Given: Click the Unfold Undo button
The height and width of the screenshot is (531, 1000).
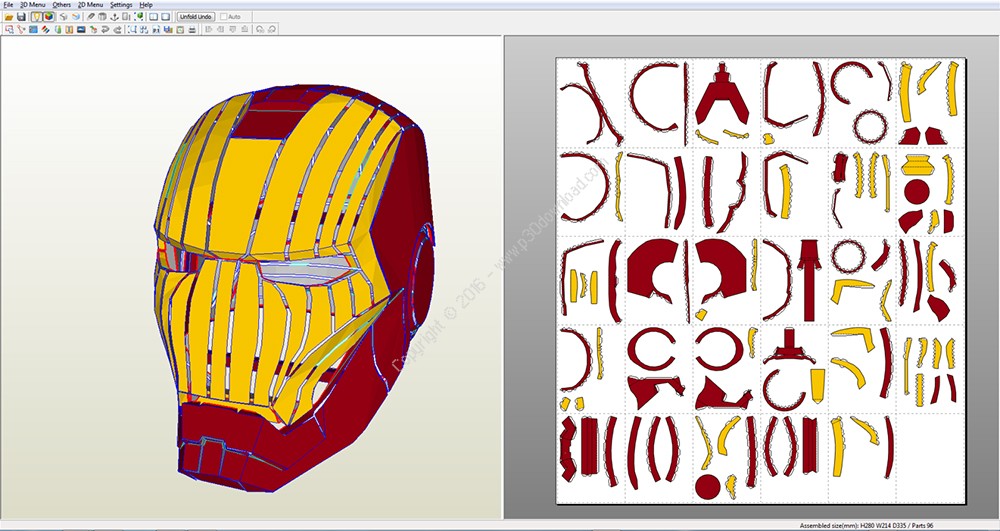Looking at the screenshot, I should pos(196,17).
